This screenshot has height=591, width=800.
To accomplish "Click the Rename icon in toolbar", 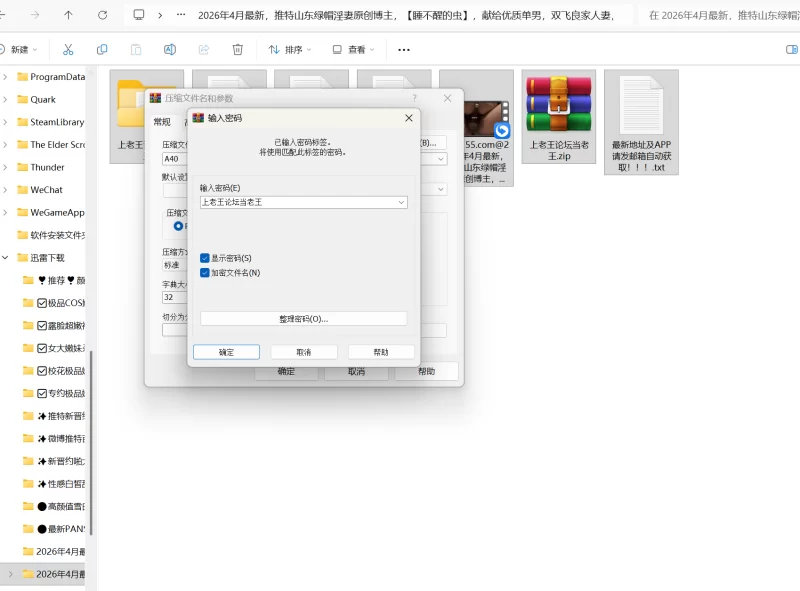I will click(170, 50).
